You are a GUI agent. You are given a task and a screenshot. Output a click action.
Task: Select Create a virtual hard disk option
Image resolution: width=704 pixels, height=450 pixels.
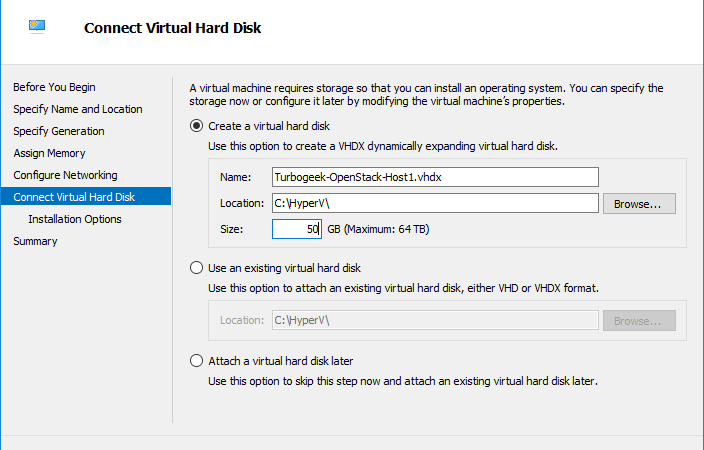(x=196, y=126)
